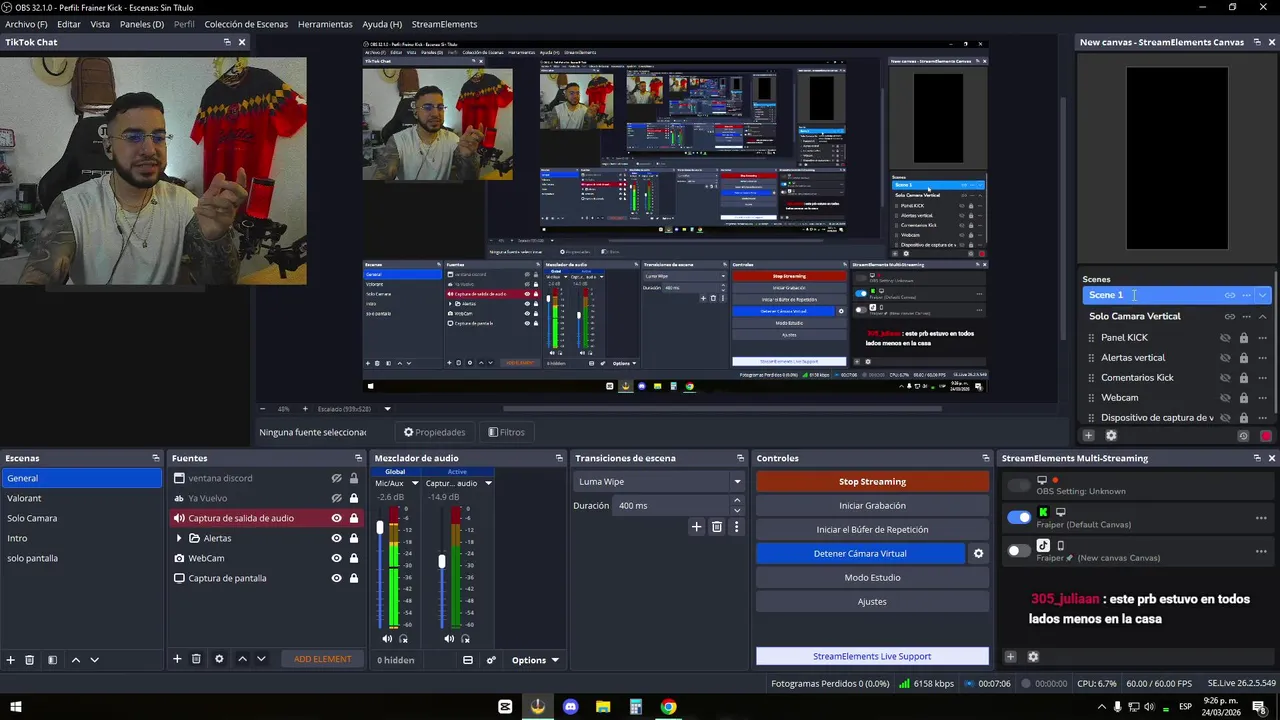1280x720 pixels.
Task: Disable Fraiper Default Canvas stream switch
Action: [1019, 517]
